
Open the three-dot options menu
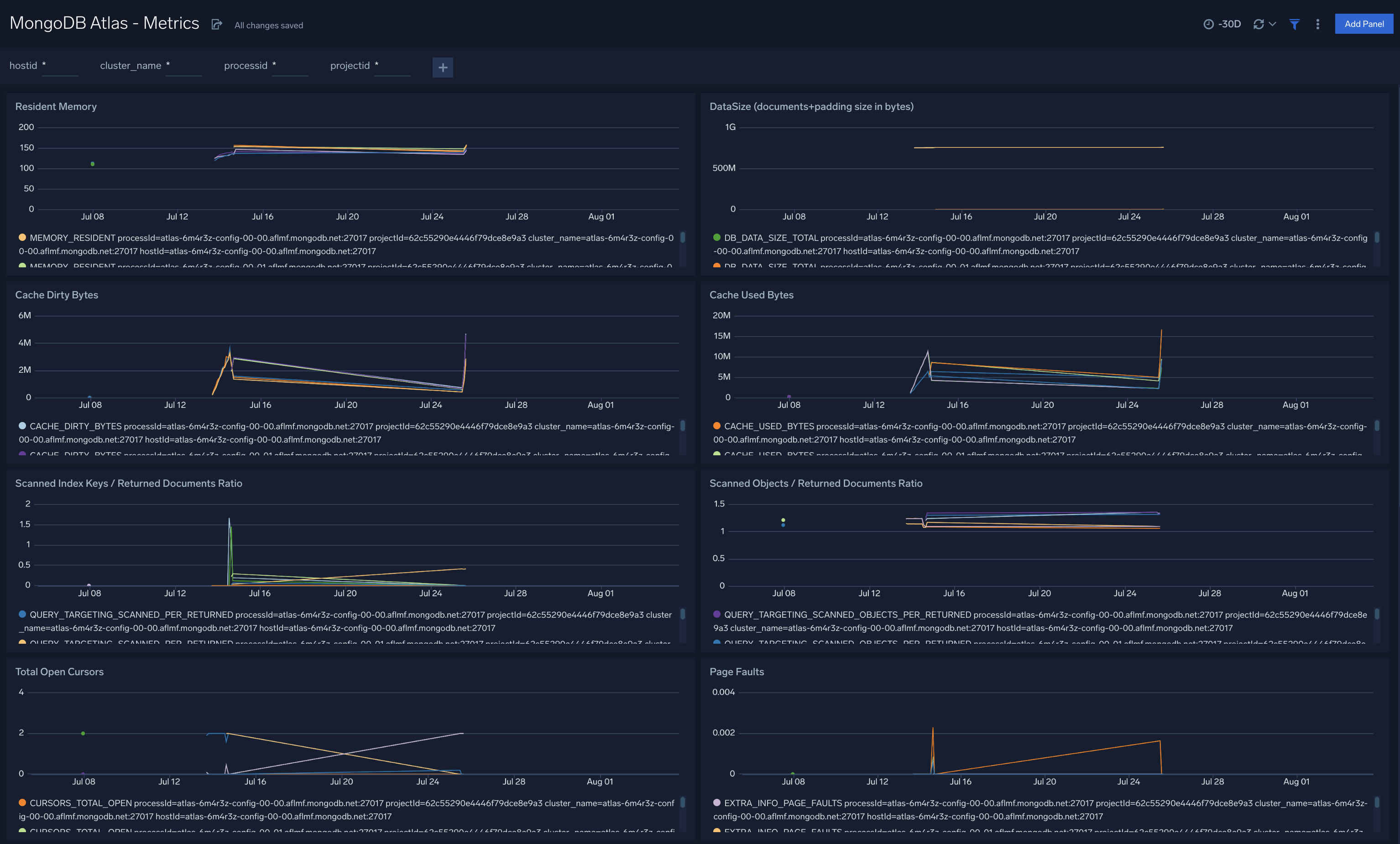pyautogui.click(x=1317, y=25)
